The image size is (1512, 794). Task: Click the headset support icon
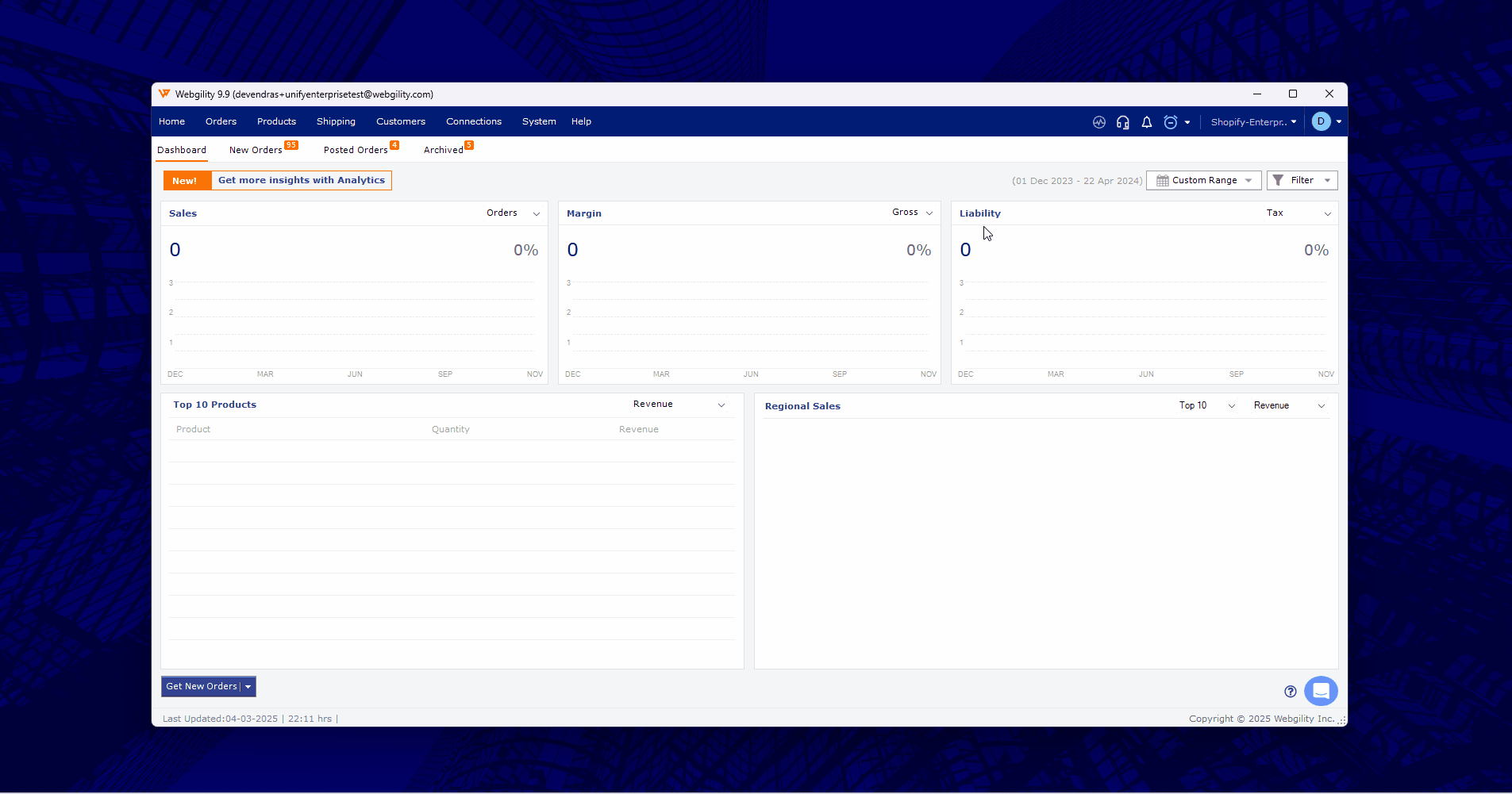[1122, 122]
